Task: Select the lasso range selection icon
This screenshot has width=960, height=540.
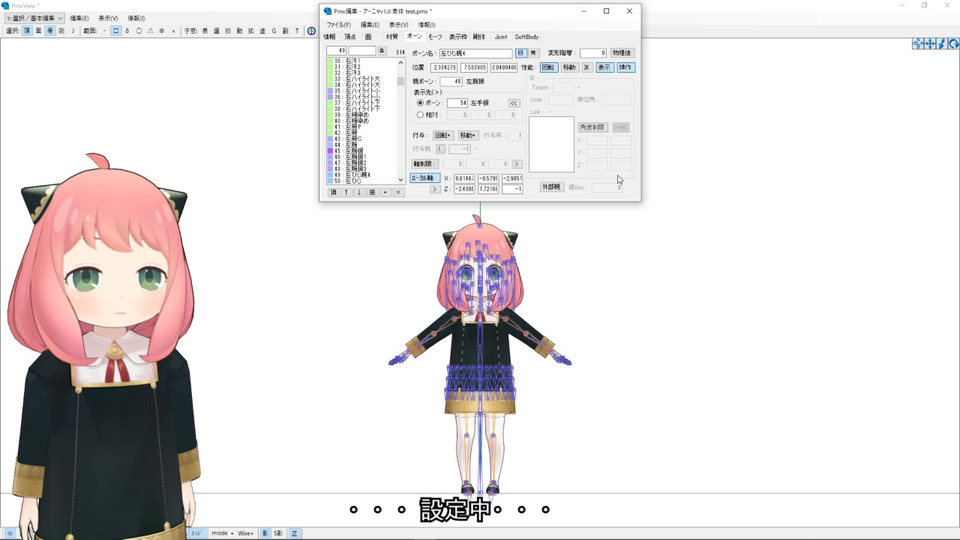Action: point(127,31)
